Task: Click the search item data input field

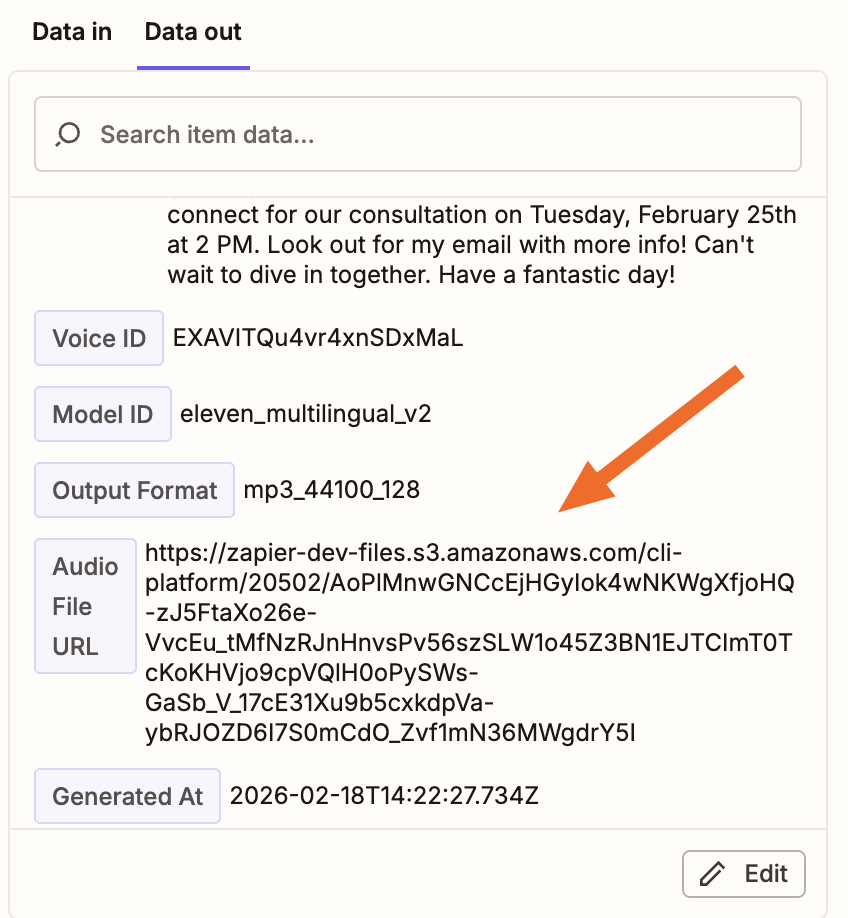Action: (x=417, y=133)
